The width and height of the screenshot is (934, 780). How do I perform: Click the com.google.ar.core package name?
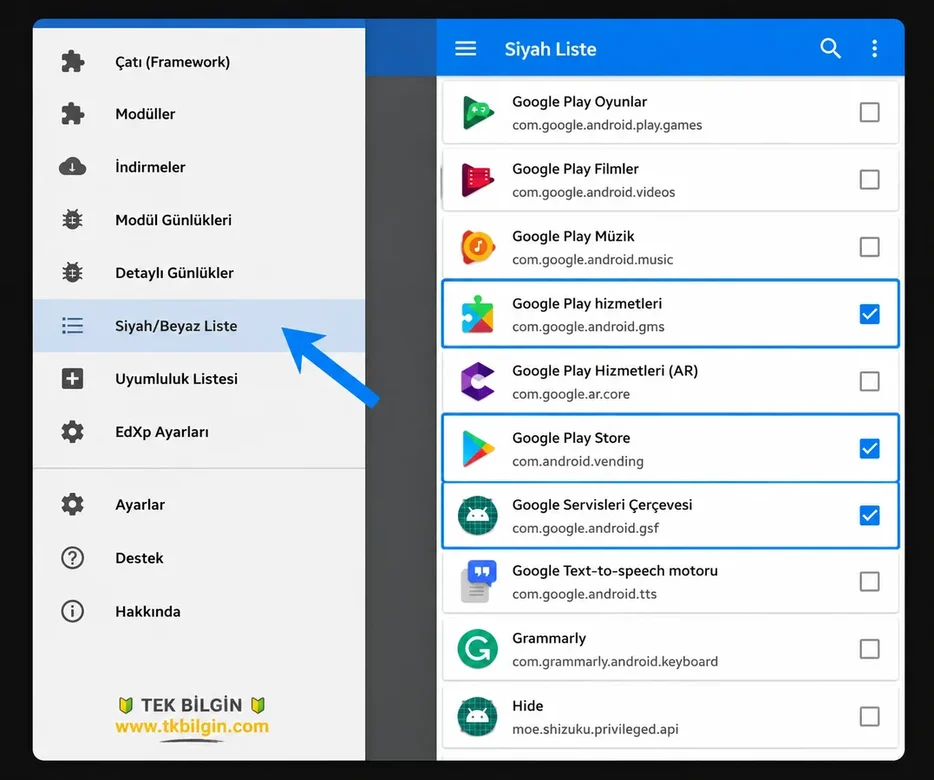(571, 394)
